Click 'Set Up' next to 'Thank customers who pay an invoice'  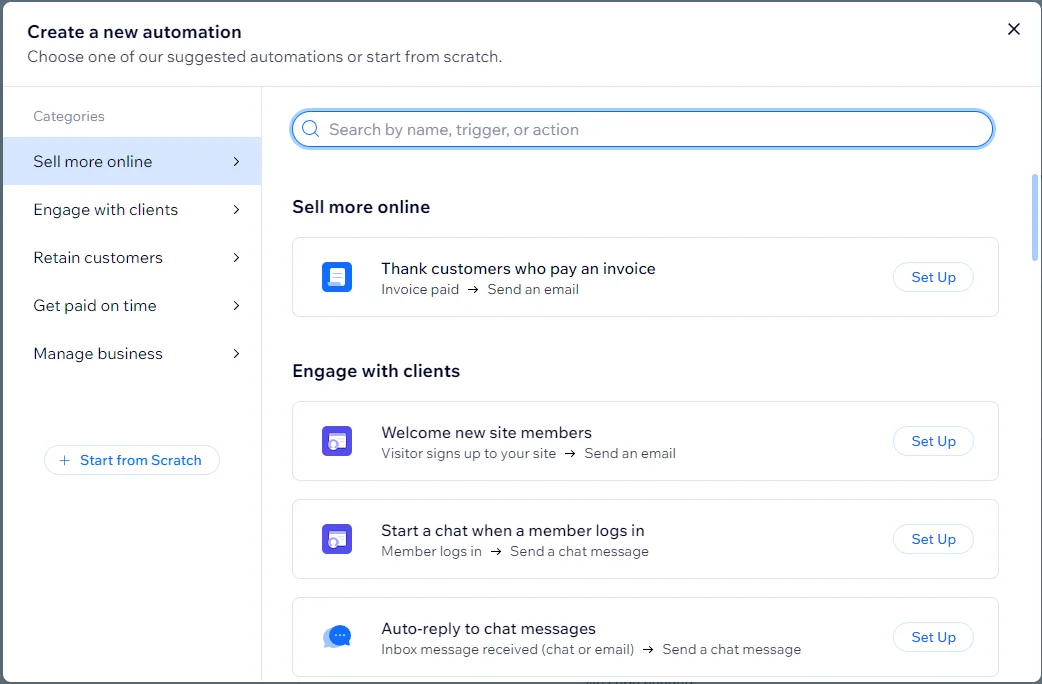tap(932, 277)
